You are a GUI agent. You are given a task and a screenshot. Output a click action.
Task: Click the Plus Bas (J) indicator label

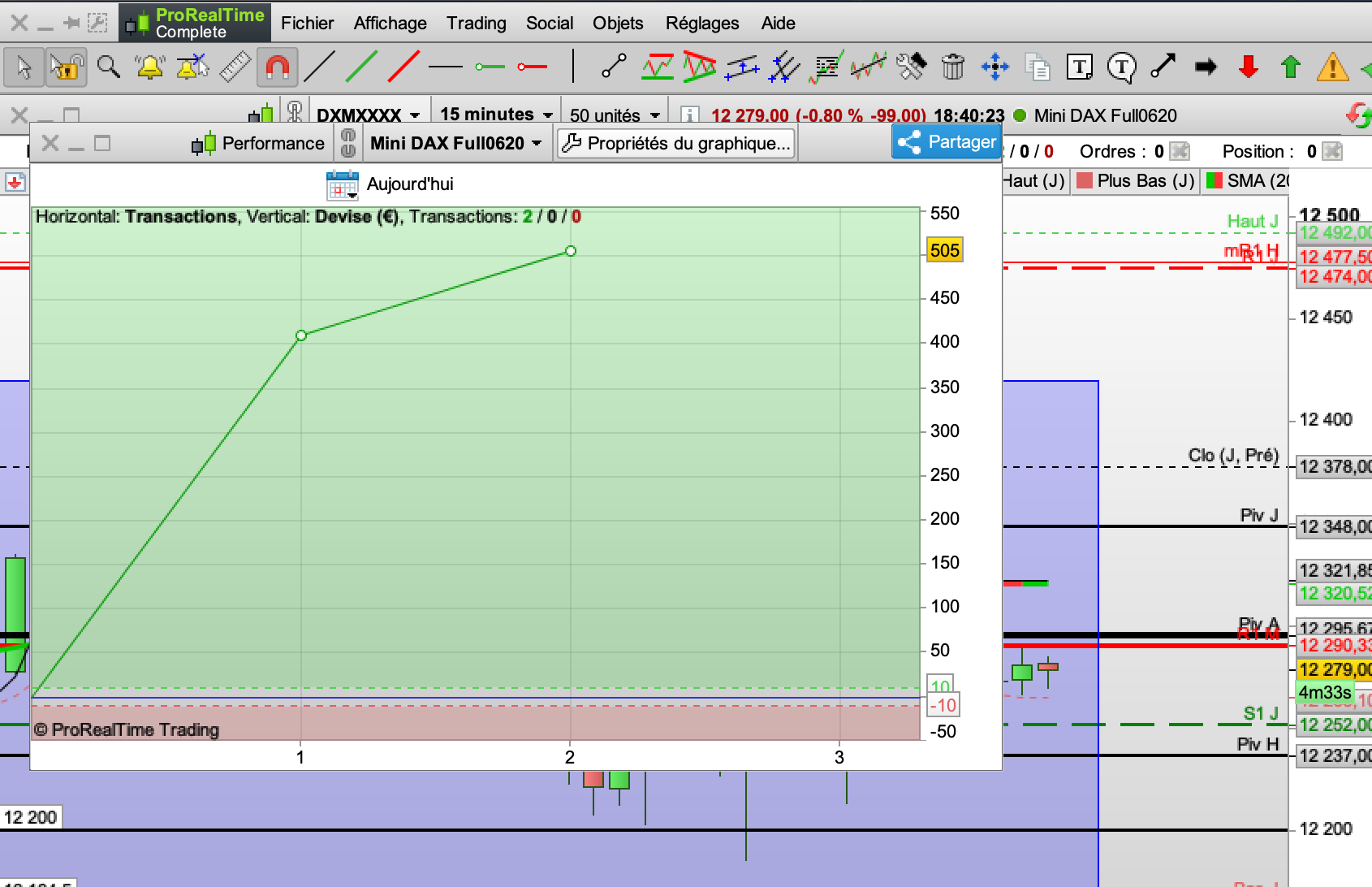pos(1145,180)
